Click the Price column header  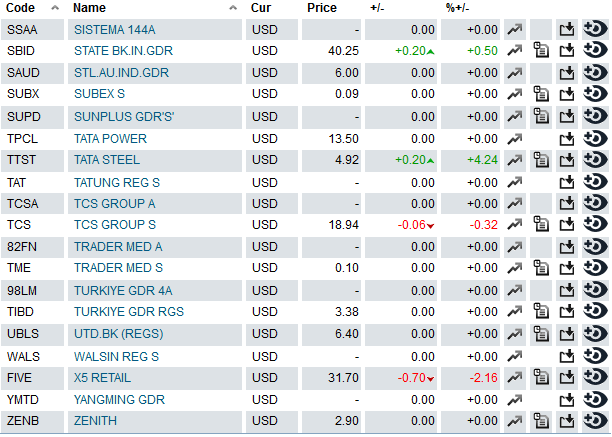point(322,8)
